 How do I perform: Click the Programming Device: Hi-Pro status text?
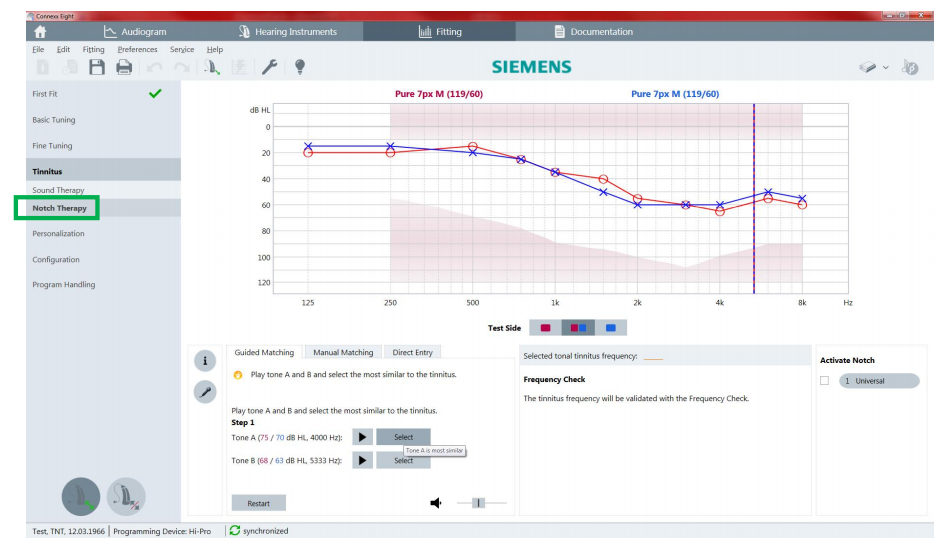(162, 531)
